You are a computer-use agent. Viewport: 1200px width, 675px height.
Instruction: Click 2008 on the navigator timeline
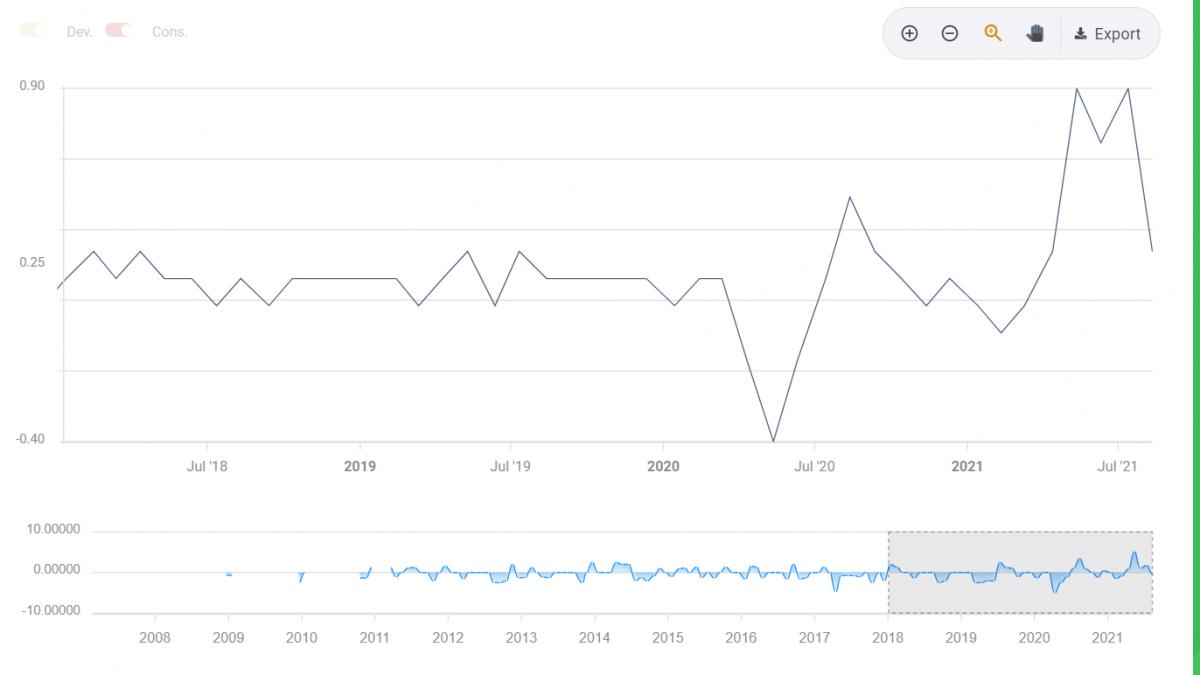pyautogui.click(x=154, y=638)
